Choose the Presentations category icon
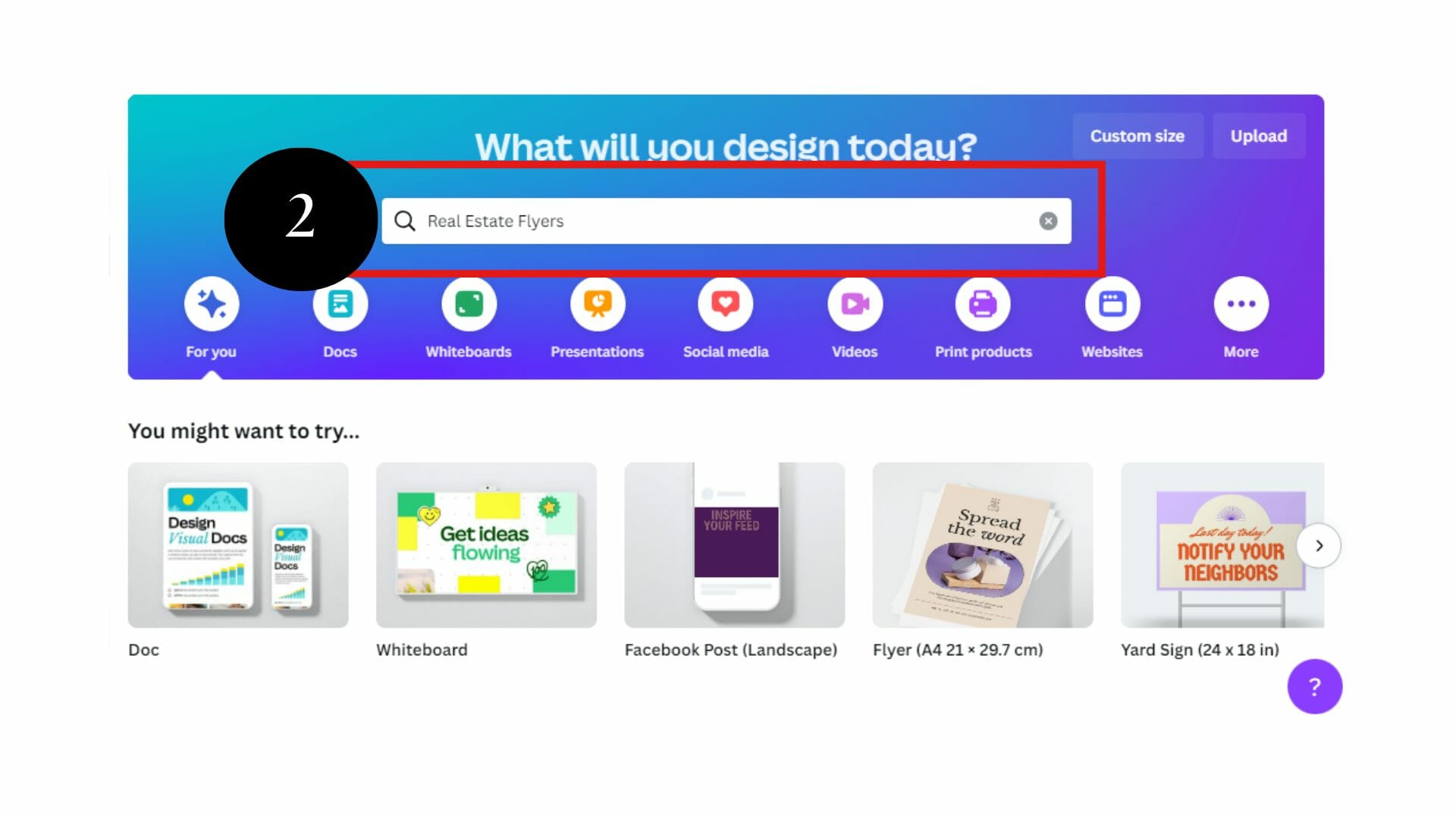 coord(598,304)
